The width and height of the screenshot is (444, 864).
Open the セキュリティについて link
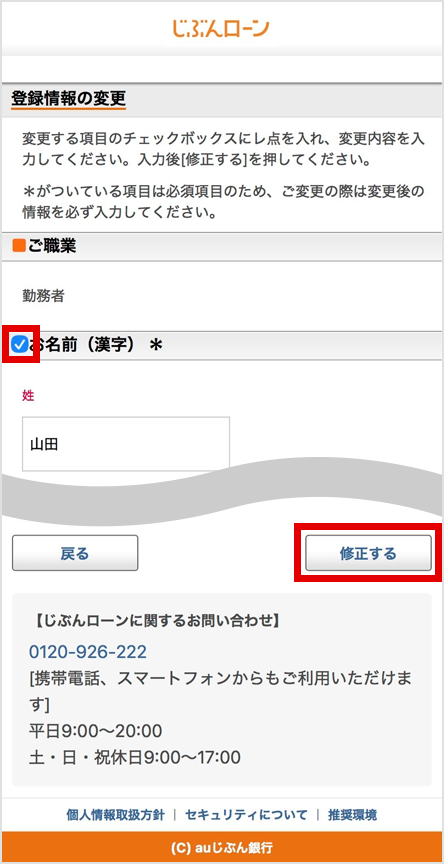pyautogui.click(x=246, y=815)
